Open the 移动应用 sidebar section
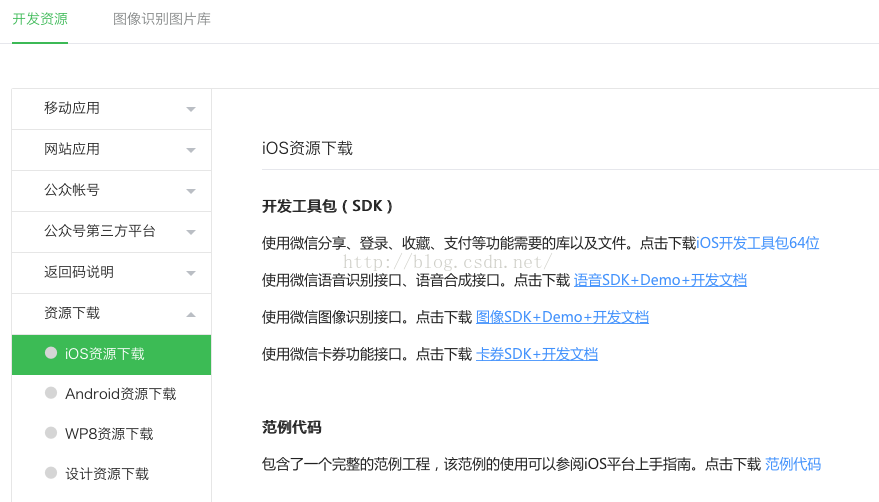The image size is (879, 502). click(x=112, y=109)
